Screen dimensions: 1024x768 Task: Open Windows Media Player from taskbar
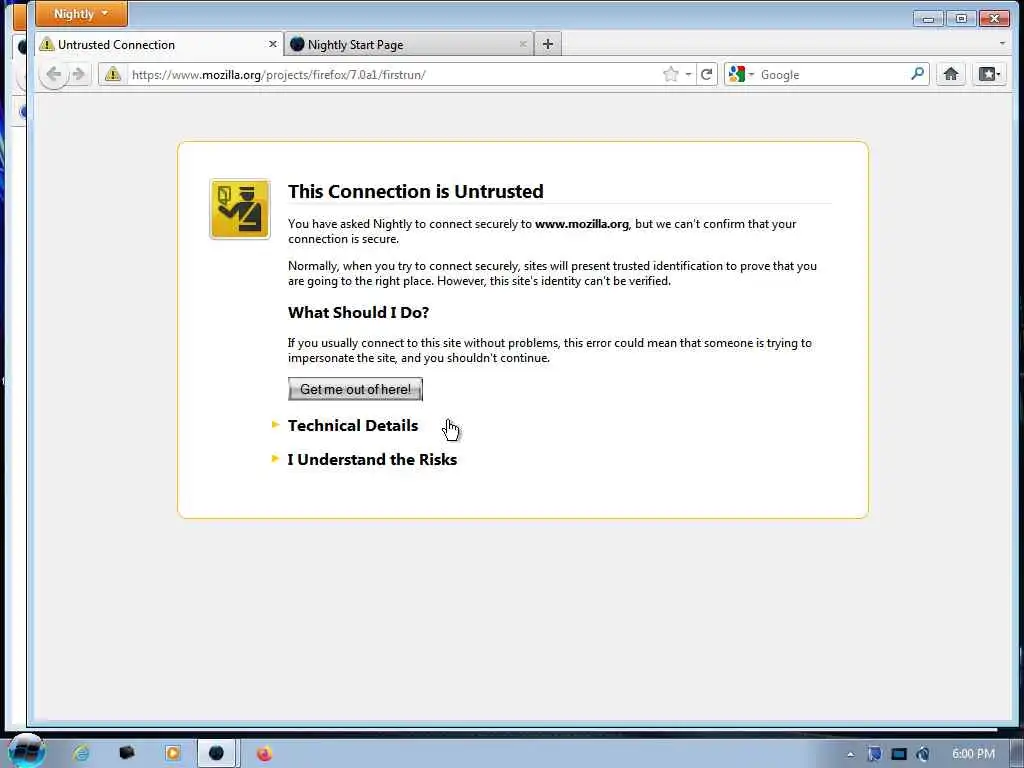coord(172,753)
